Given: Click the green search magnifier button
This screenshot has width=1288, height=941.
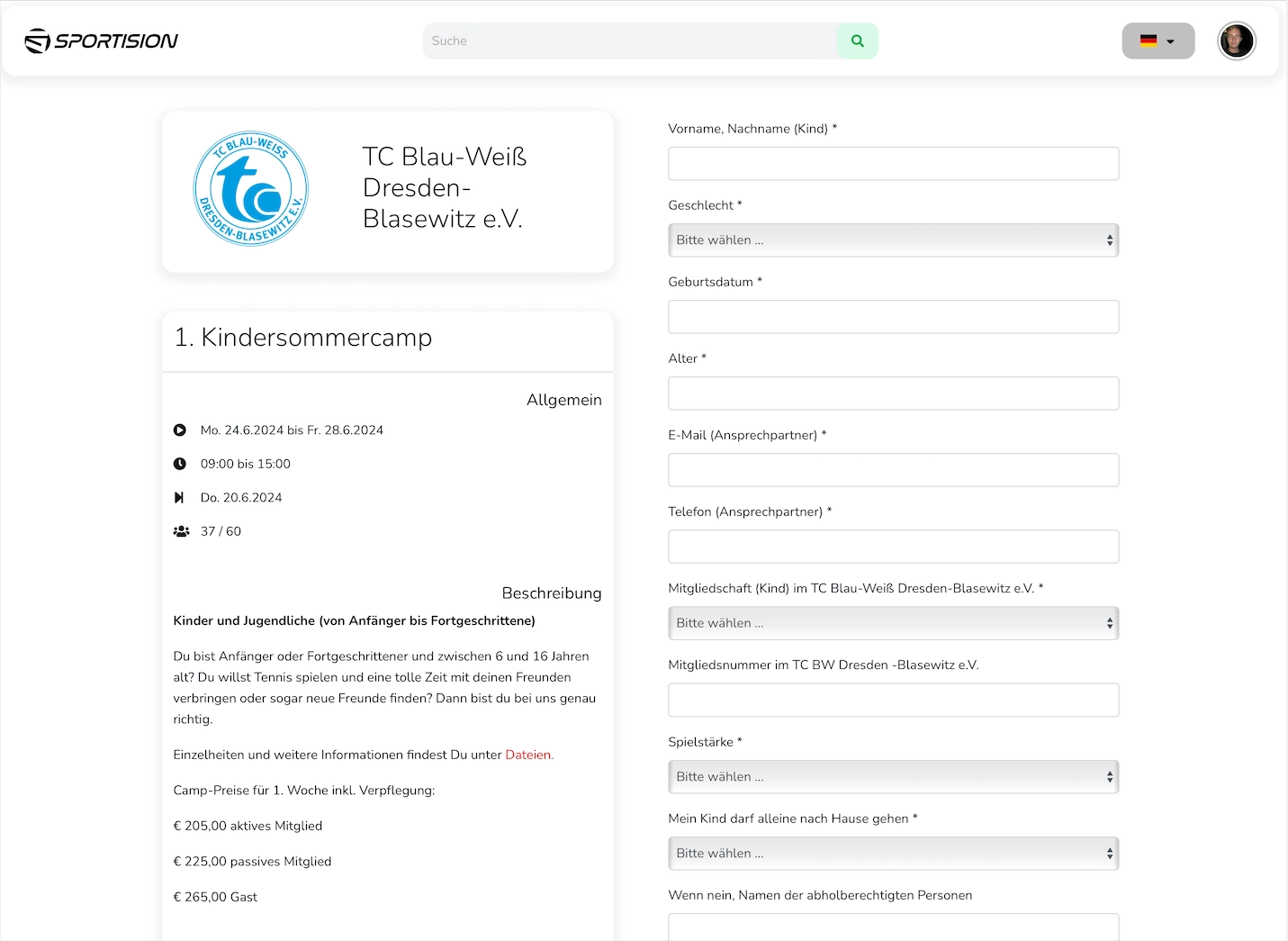Looking at the screenshot, I should pos(857,41).
